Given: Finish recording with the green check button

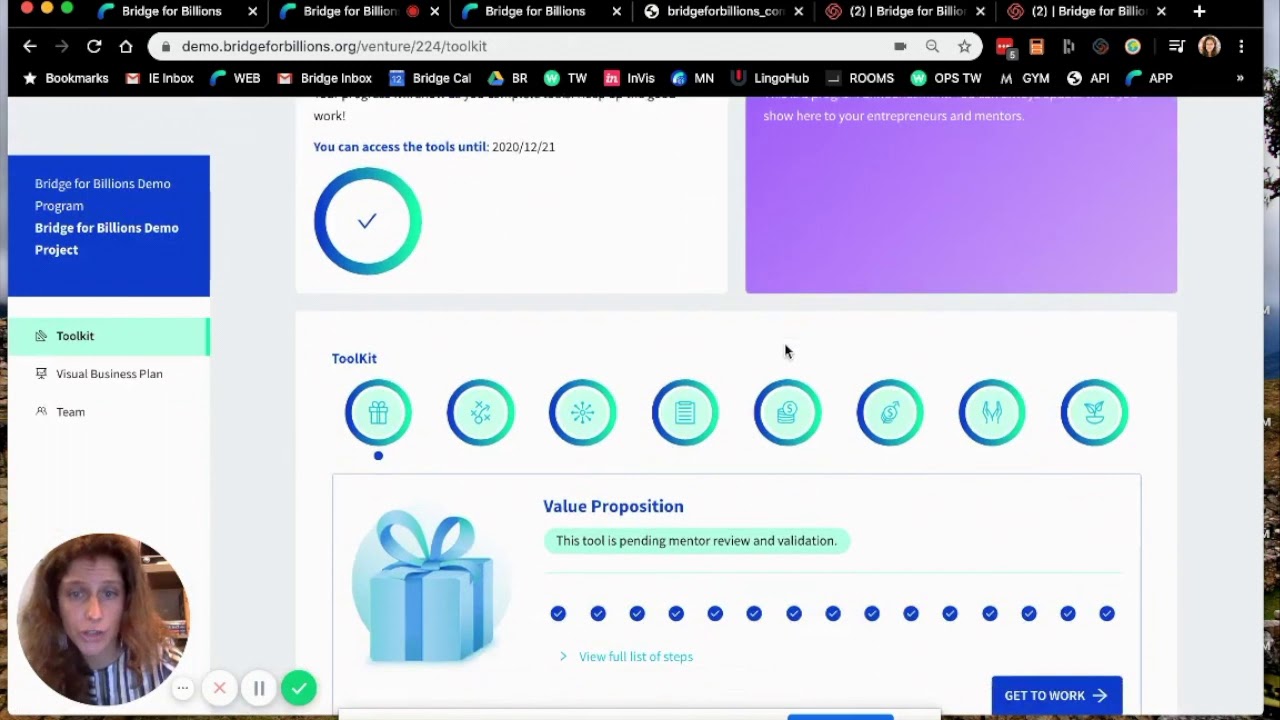Looking at the screenshot, I should (x=298, y=688).
